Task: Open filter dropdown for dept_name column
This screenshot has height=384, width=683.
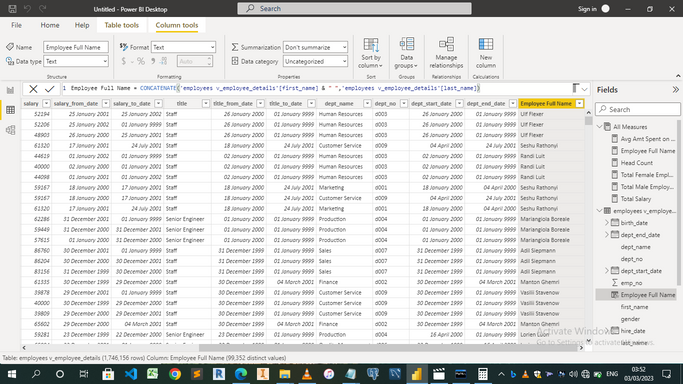Action: tap(367, 104)
